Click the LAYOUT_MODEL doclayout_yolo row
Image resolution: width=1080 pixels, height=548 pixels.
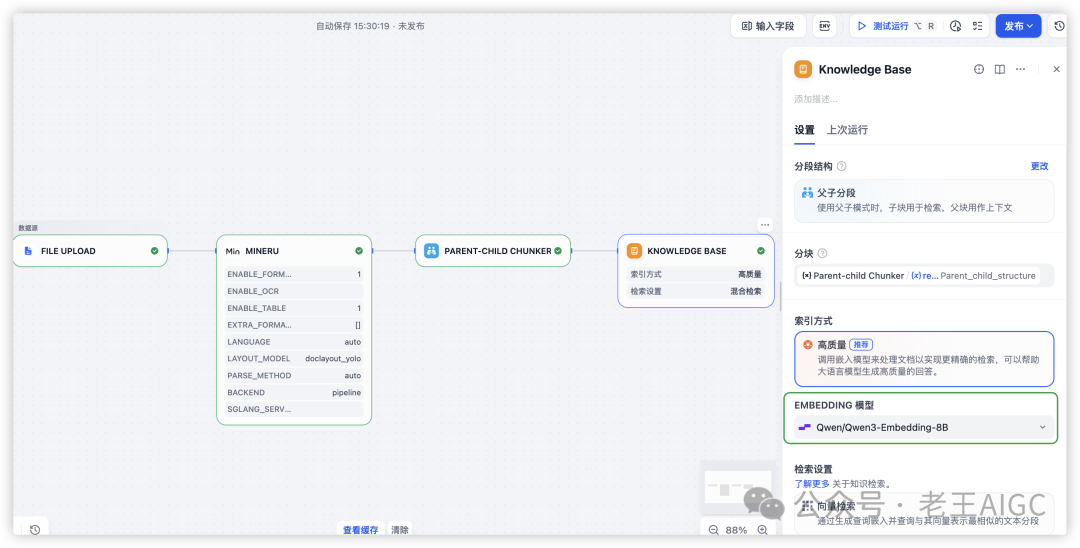pos(294,359)
